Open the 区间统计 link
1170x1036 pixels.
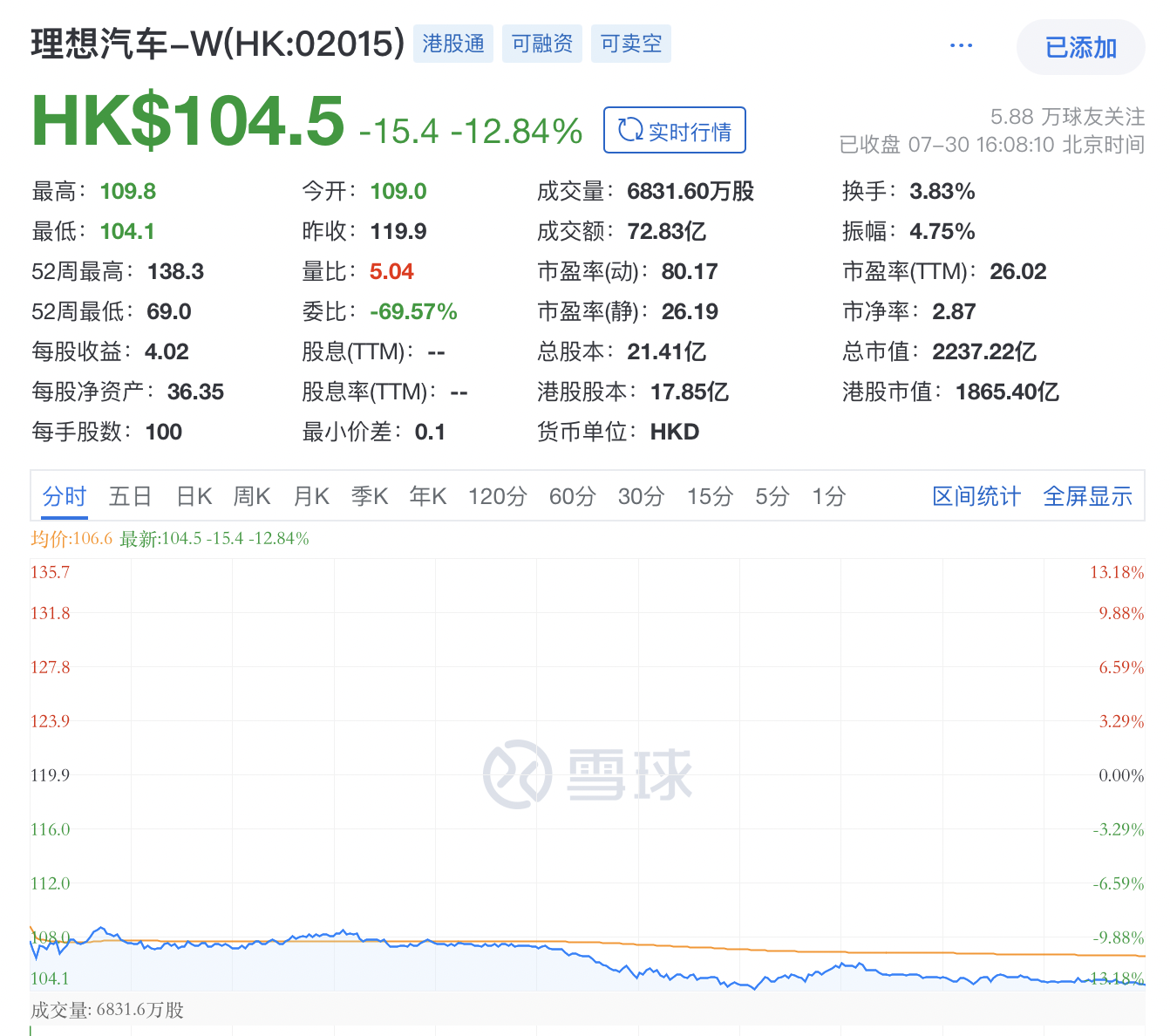pyautogui.click(x=976, y=497)
